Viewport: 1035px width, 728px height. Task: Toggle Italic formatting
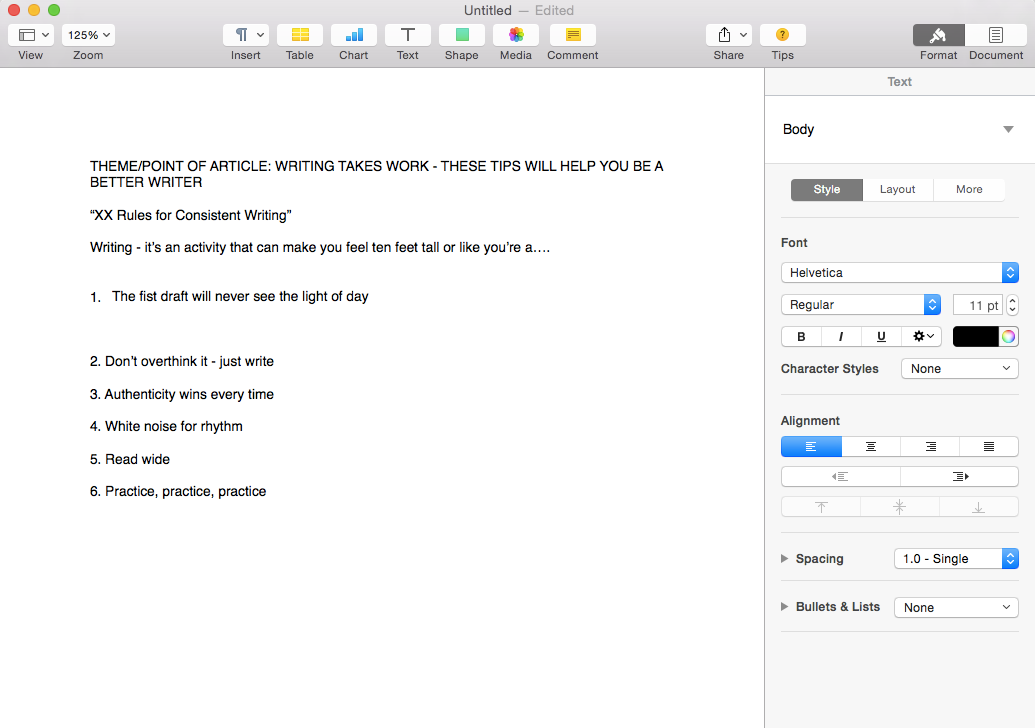click(841, 337)
